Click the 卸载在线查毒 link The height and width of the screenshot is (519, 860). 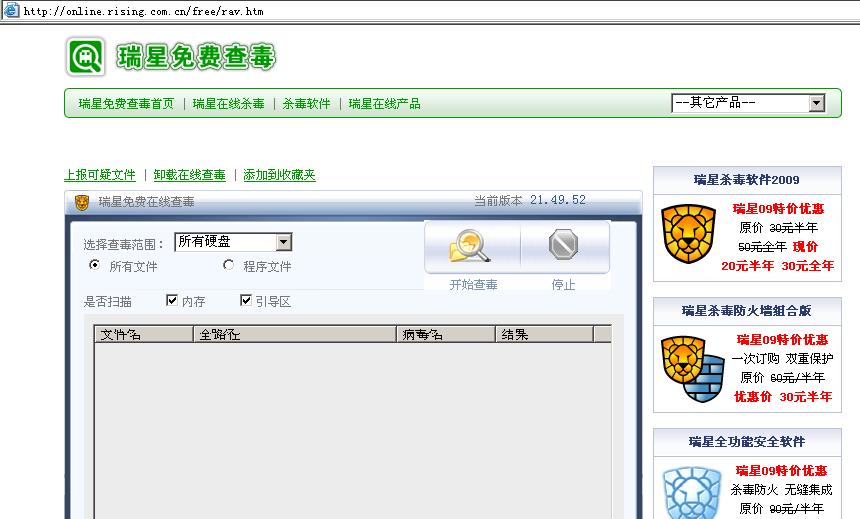point(190,175)
